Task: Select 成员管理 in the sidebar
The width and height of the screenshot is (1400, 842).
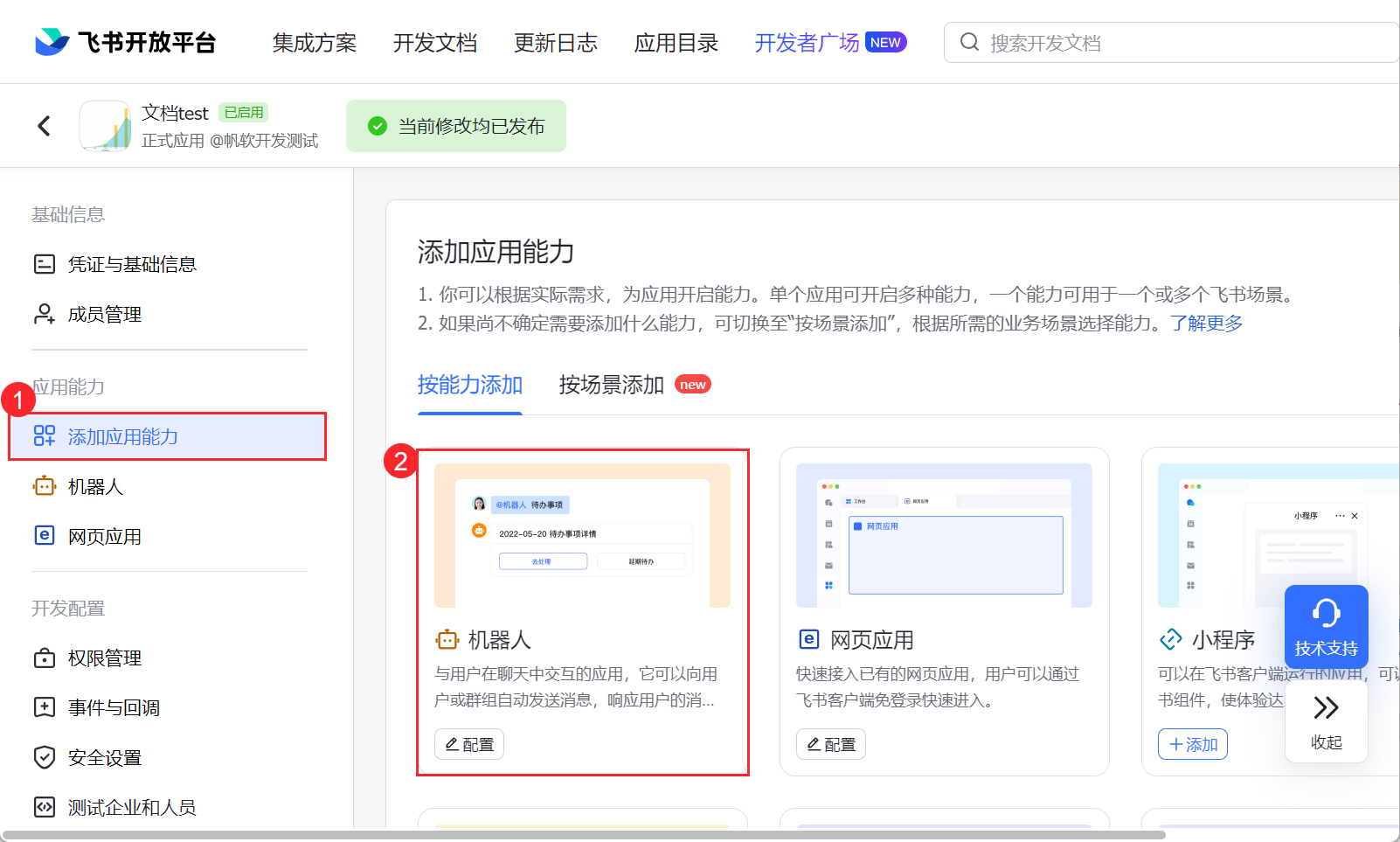Action: click(105, 314)
